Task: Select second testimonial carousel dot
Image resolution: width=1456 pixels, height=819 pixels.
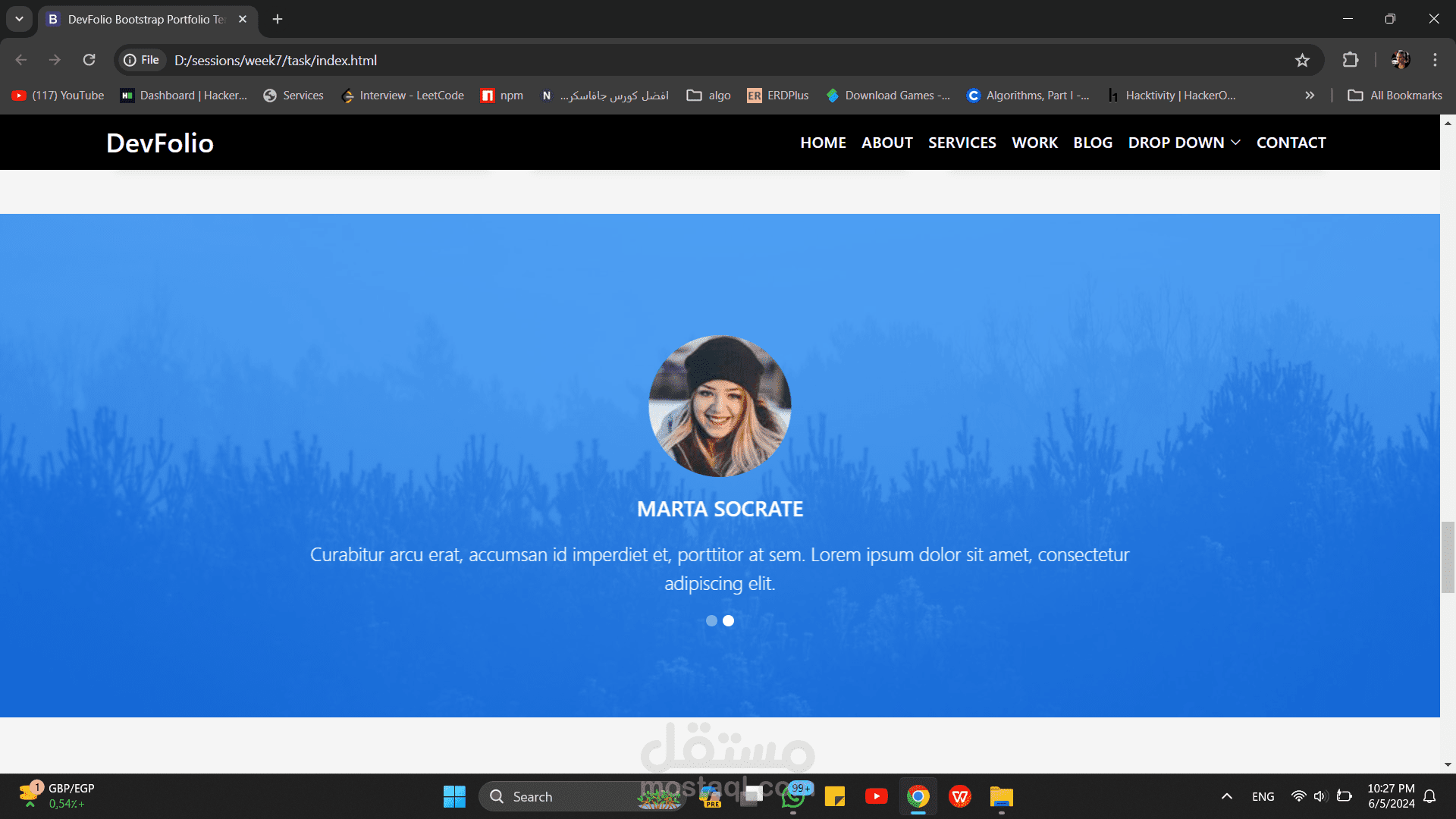Action: (729, 620)
